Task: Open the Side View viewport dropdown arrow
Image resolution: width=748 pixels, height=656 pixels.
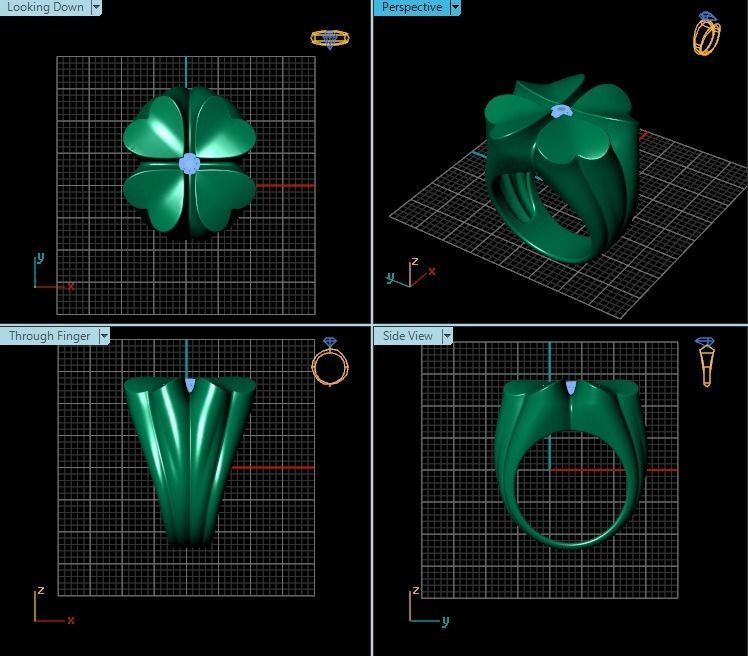Action: [447, 336]
